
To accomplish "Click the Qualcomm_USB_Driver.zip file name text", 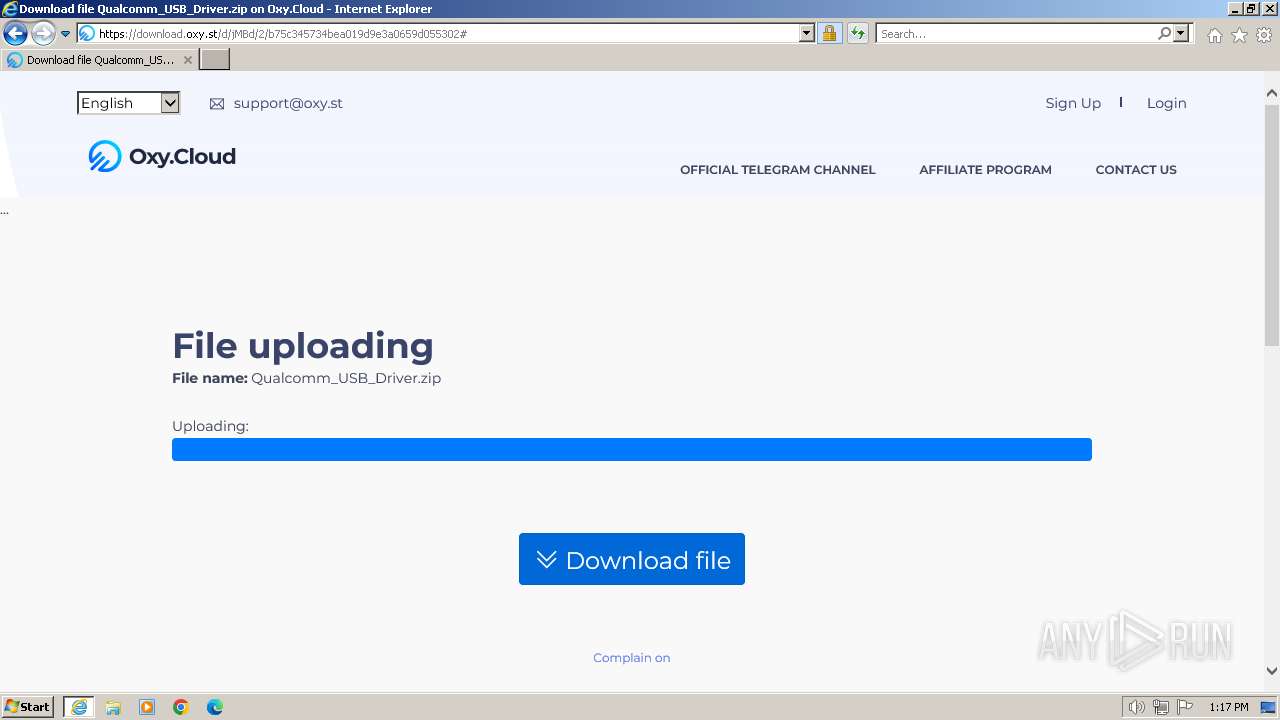I will pyautogui.click(x=346, y=378).
